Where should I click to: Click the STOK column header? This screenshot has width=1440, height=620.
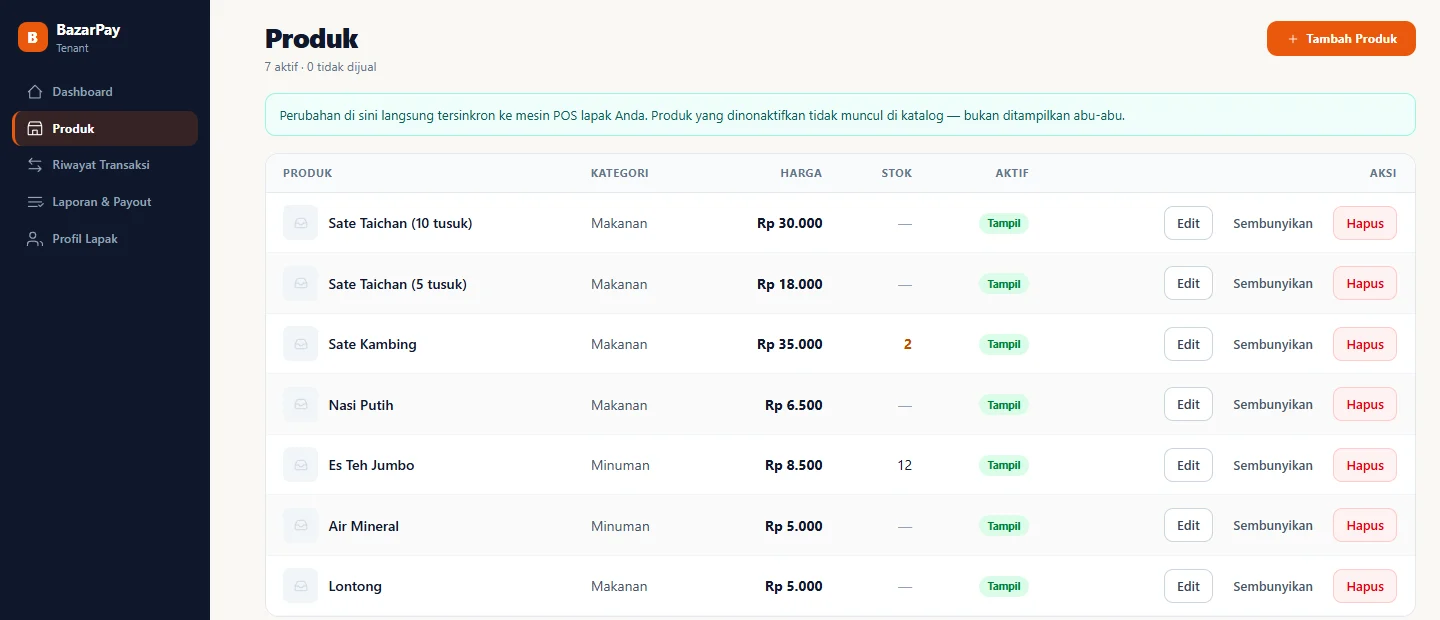tap(897, 173)
